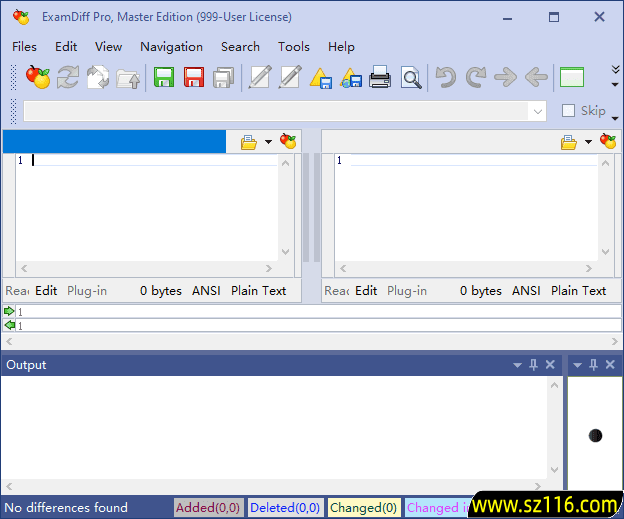This screenshot has width=624, height=519.
Task: Save the second file with red disk icon
Action: tap(194, 77)
